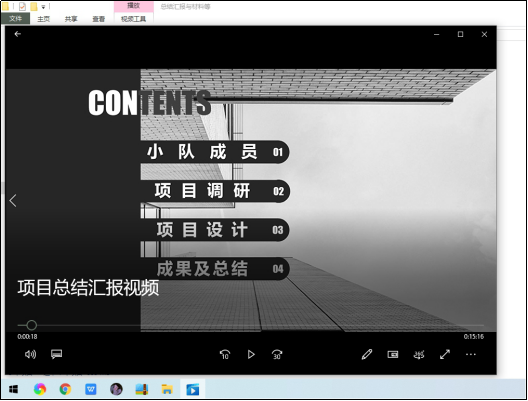
Task: Launch Google Chrome from the taskbar
Action: [65, 389]
